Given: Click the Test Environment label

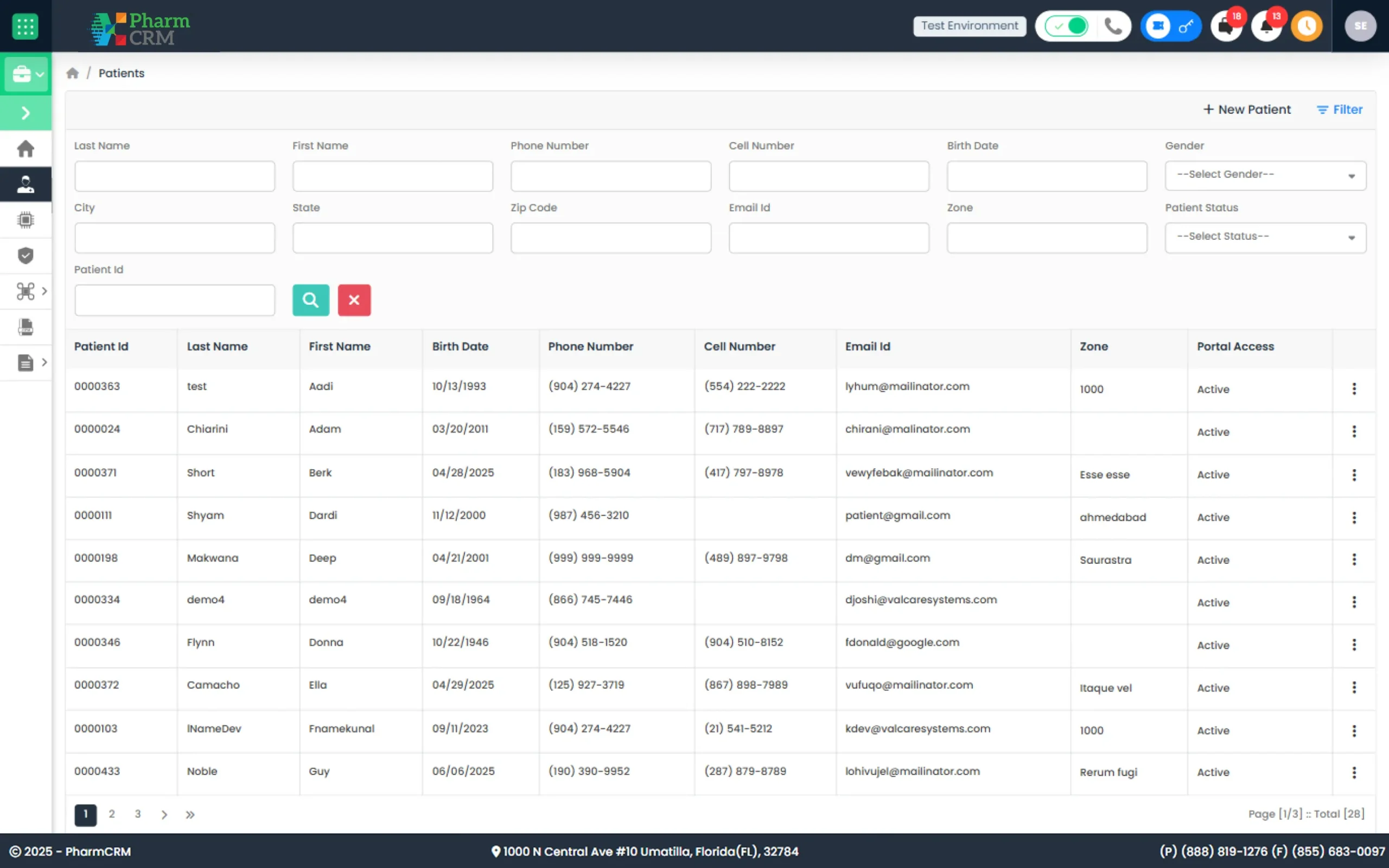Looking at the screenshot, I should (x=970, y=26).
